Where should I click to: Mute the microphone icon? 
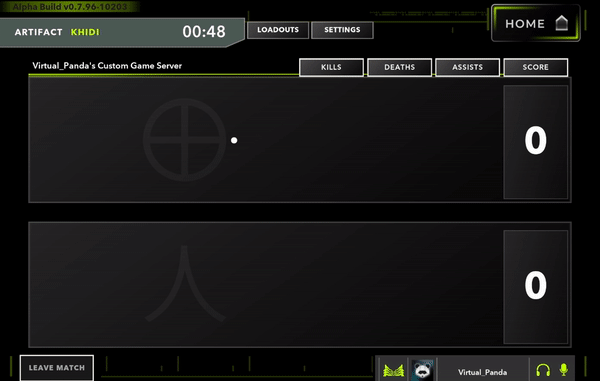(x=564, y=370)
